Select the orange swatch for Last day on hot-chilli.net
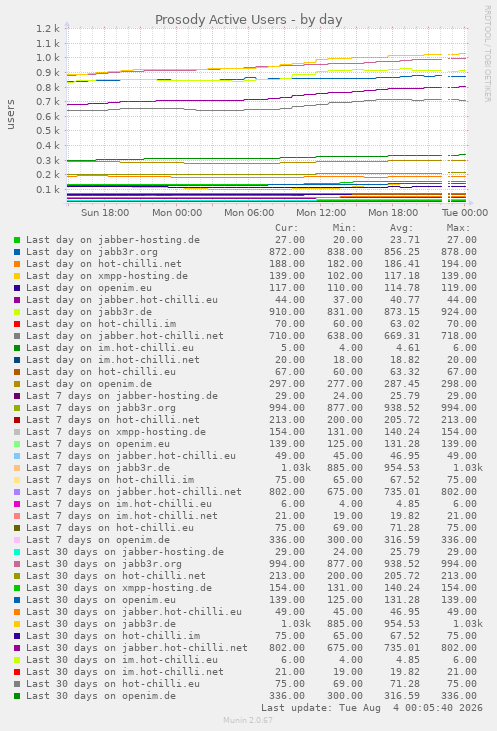This screenshot has width=497, height=731. click(17, 264)
